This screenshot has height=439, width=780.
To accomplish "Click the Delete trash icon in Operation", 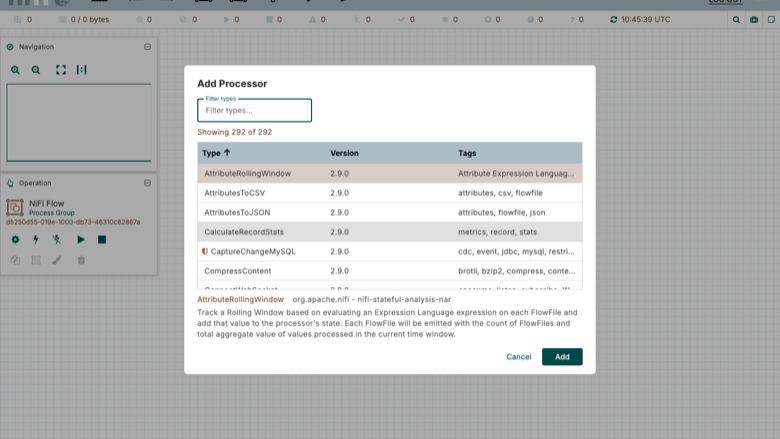I will 81,260.
